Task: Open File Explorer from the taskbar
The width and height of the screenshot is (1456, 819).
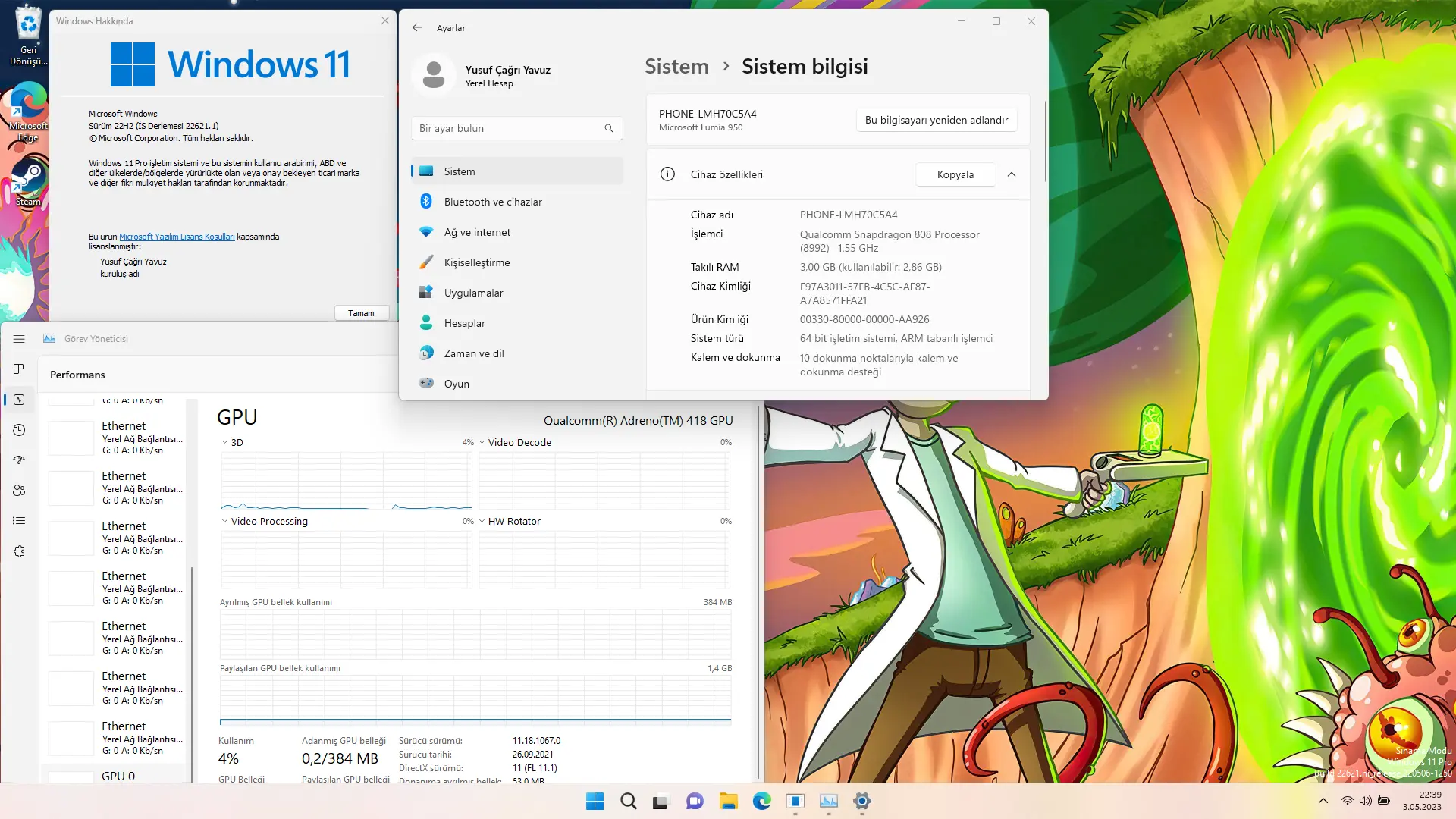Action: [729, 801]
